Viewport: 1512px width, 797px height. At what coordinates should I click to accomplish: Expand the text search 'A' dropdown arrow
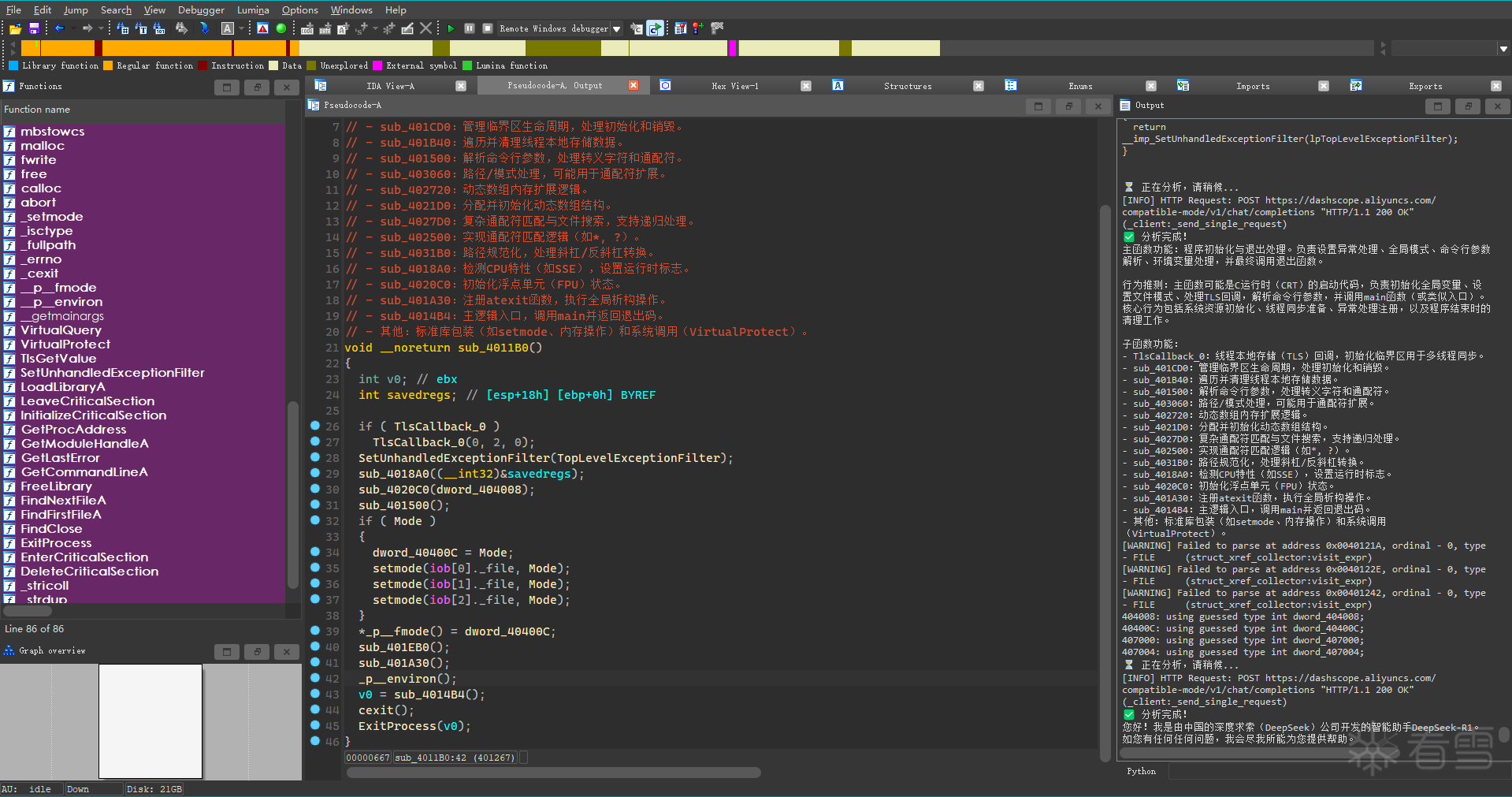242,29
